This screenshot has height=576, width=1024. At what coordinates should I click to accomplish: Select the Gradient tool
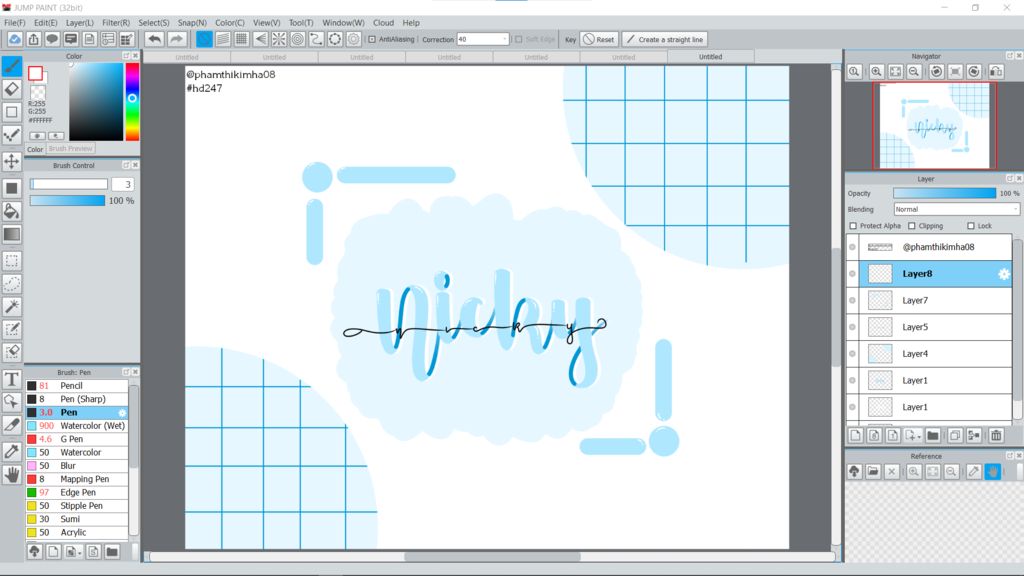[x=12, y=234]
